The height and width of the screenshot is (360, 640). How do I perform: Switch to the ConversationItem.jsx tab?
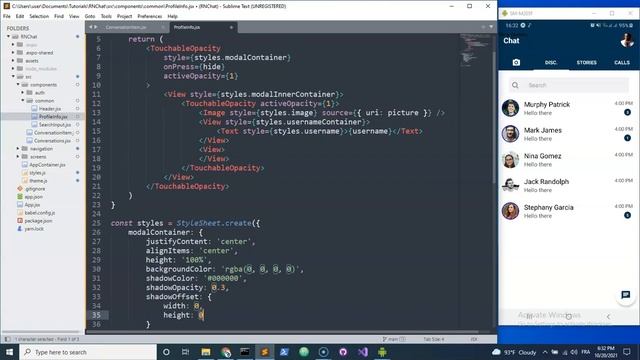tap(126, 27)
